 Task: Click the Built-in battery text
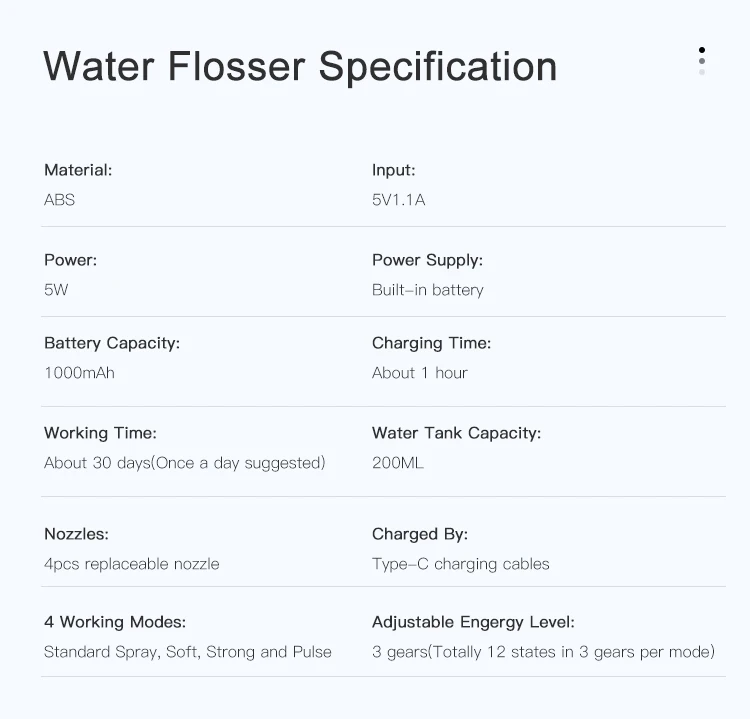pyautogui.click(x=427, y=290)
